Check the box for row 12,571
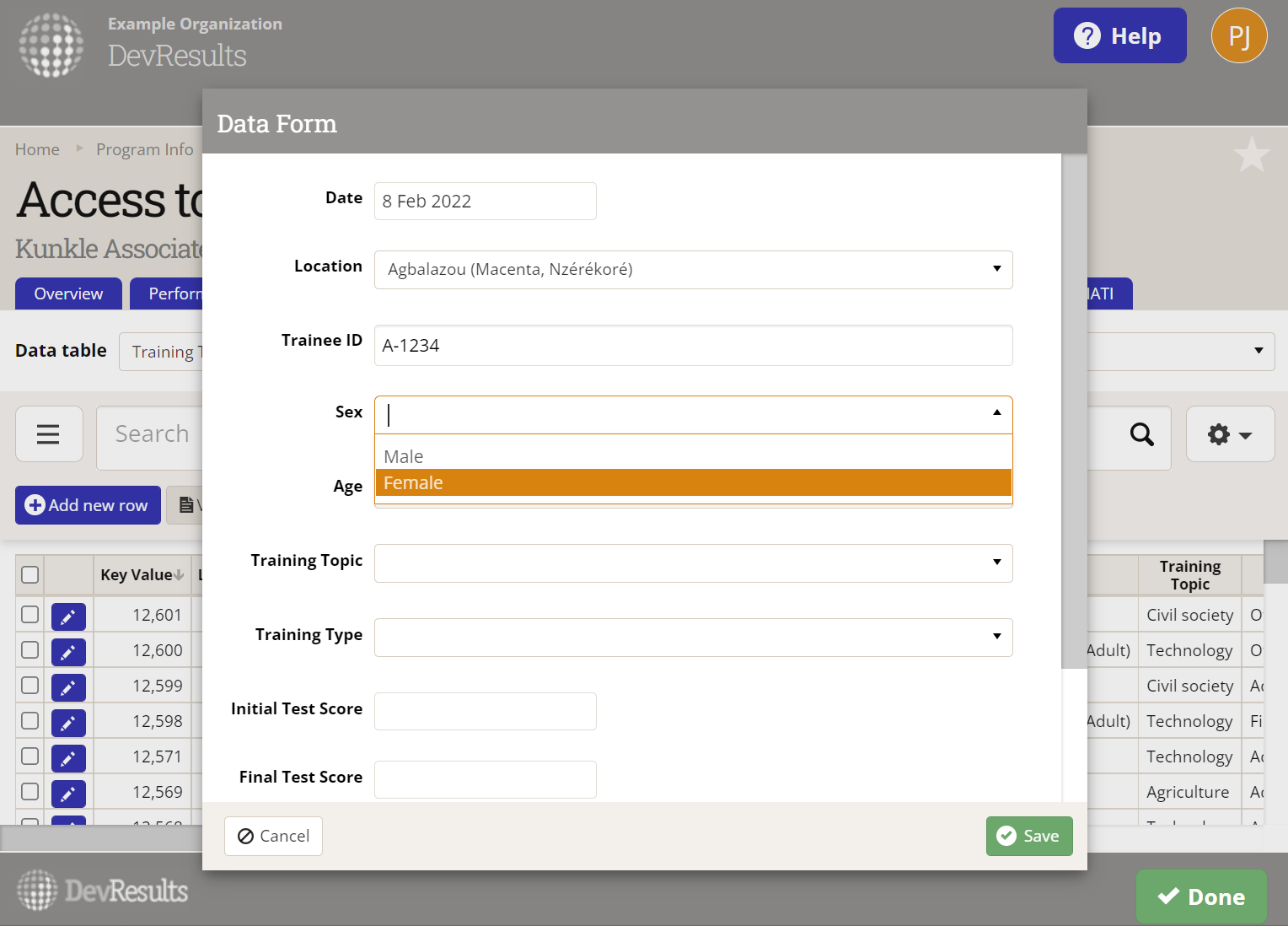The image size is (1288, 926). pos(30,756)
